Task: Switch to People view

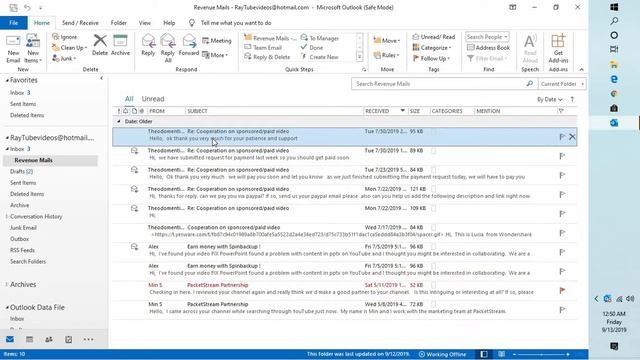Action: (x=49, y=339)
